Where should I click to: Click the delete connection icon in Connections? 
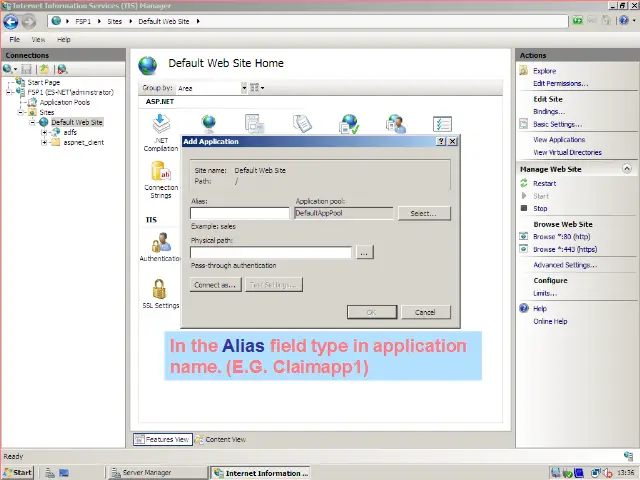click(x=62, y=69)
